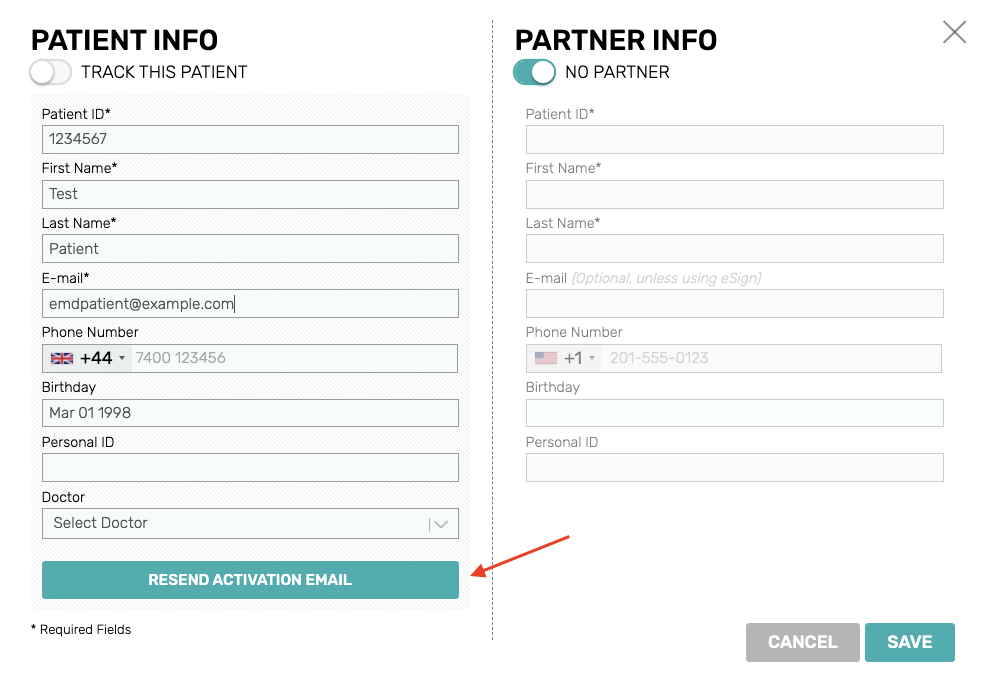Click the patient Patient ID field
Viewport: 985px width, 697px height.
[x=250, y=139]
